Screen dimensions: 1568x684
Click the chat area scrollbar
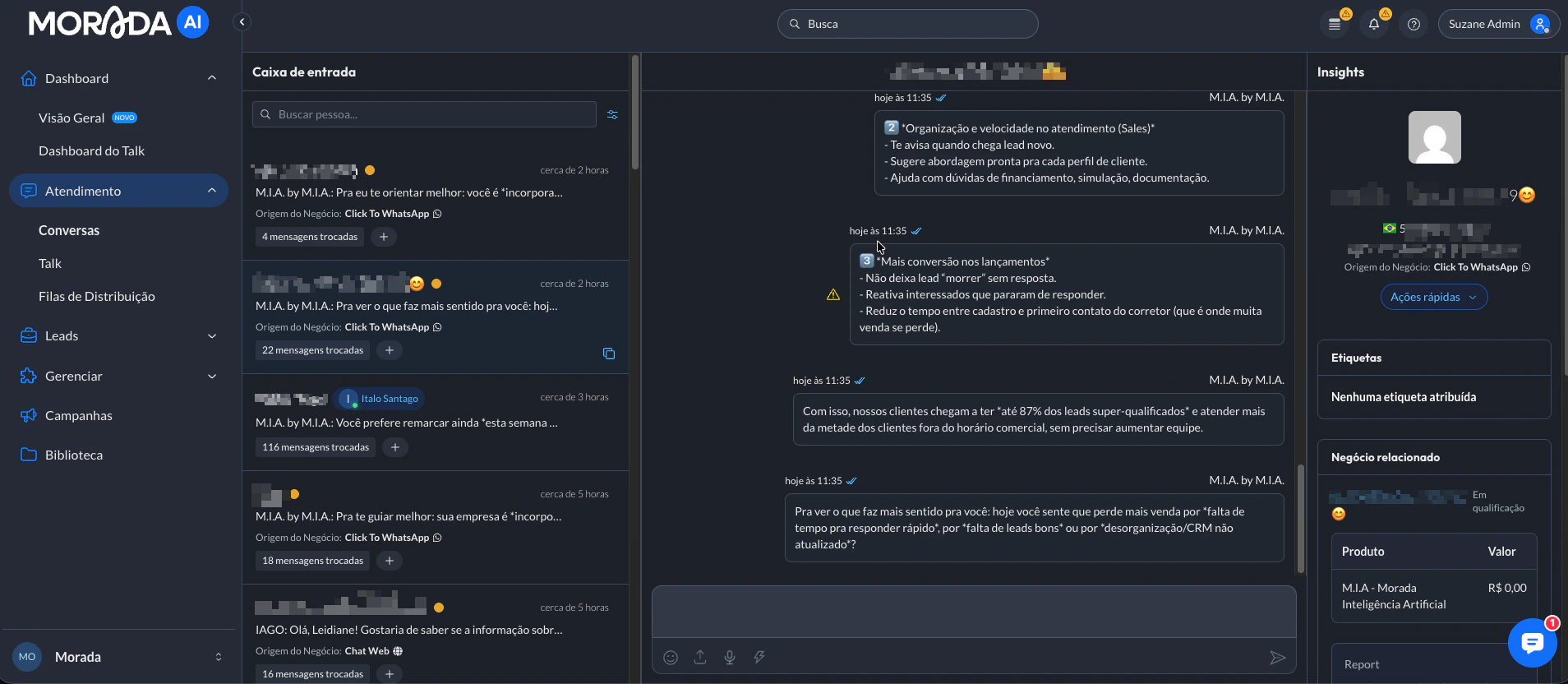tap(1301, 519)
